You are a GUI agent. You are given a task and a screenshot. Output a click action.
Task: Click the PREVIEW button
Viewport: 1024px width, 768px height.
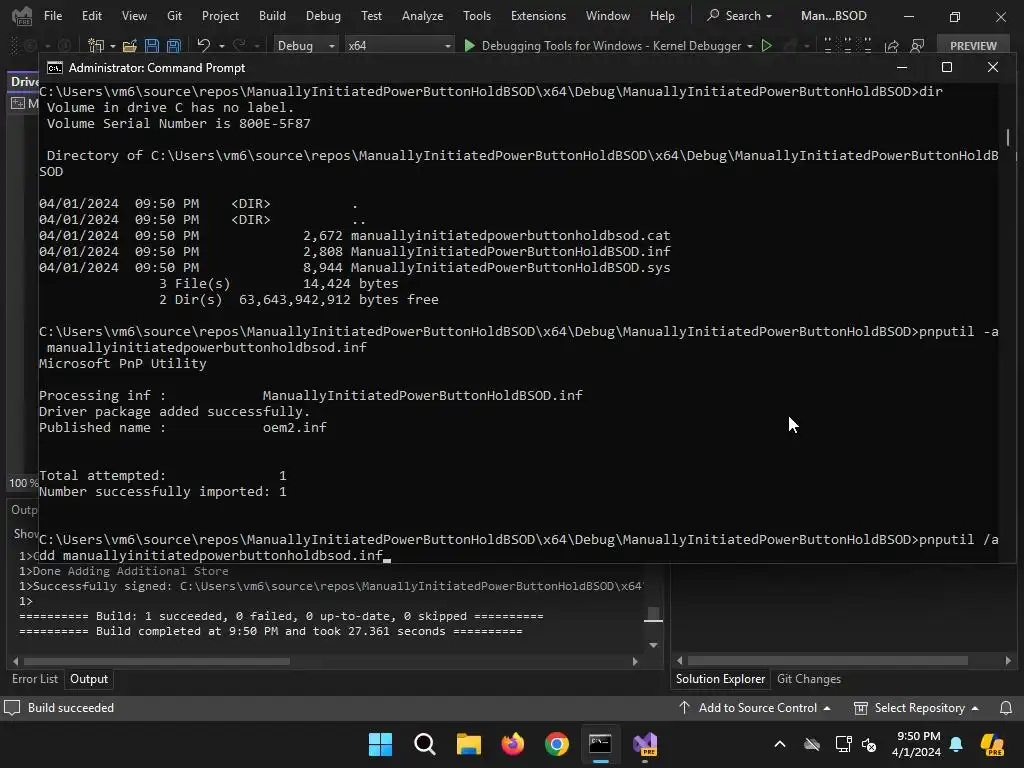pos(973,46)
